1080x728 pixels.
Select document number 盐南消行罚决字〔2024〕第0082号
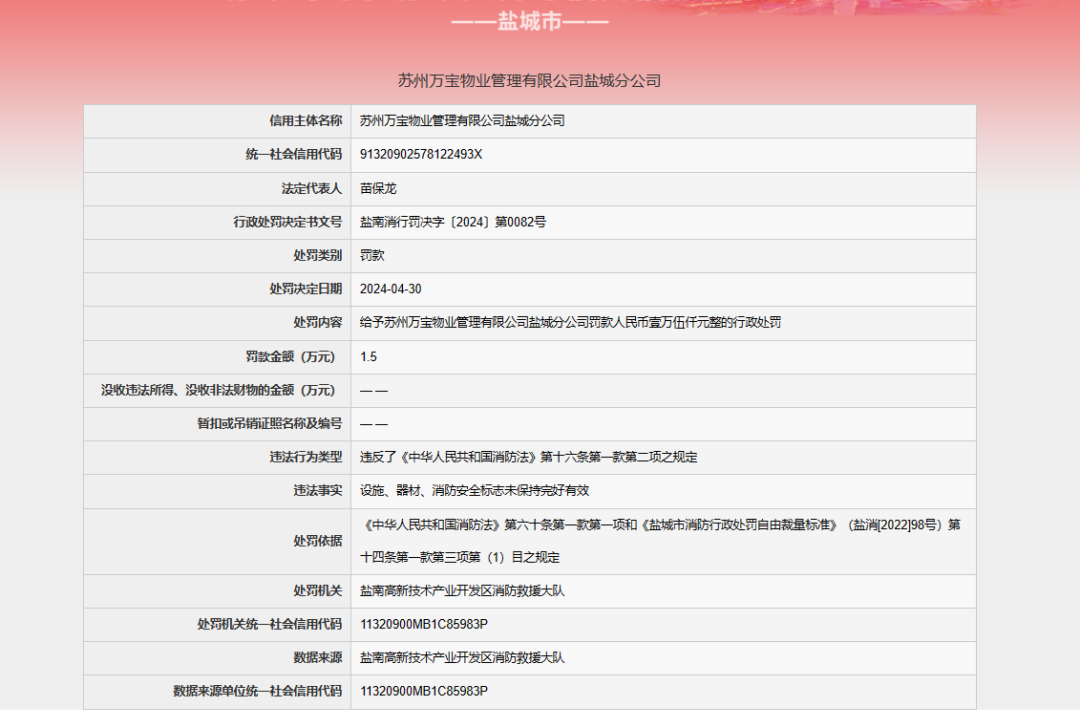click(453, 222)
